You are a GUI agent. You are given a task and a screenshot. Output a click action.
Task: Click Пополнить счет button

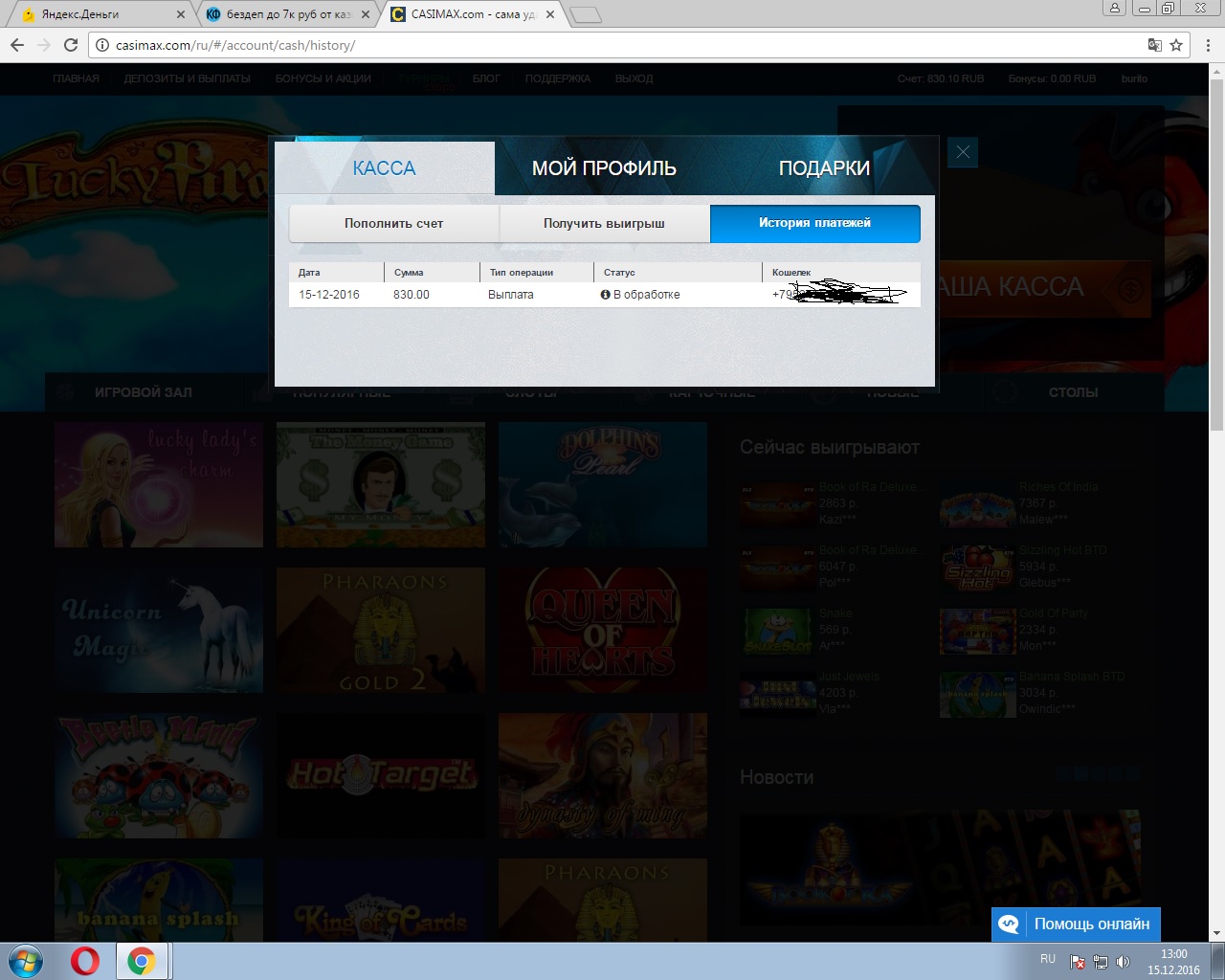tap(393, 223)
